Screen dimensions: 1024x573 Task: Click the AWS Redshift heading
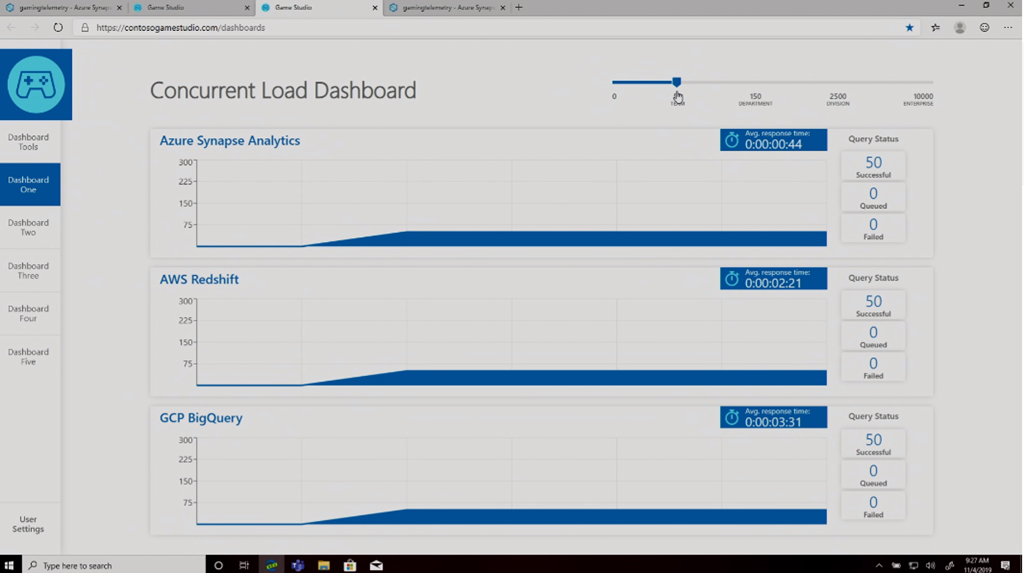point(199,279)
